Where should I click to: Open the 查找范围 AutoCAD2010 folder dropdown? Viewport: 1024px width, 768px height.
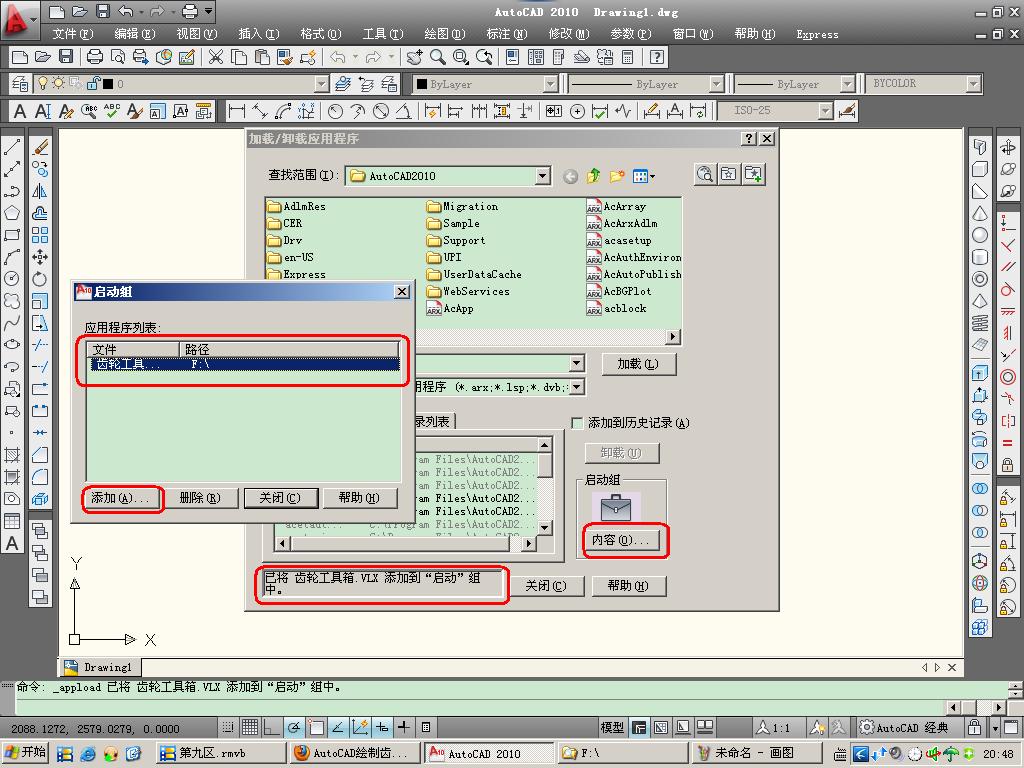coord(543,176)
